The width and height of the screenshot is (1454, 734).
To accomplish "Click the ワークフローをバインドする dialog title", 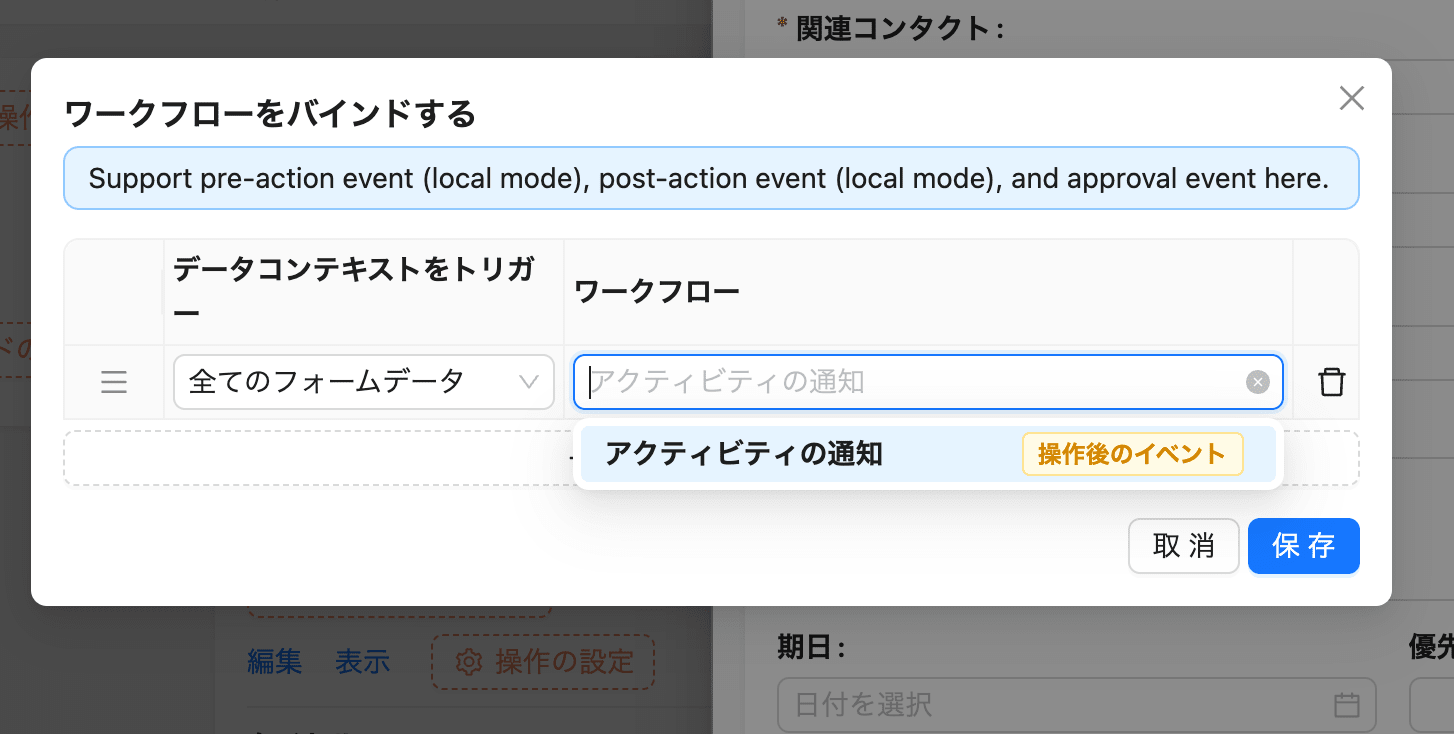I will tap(270, 114).
